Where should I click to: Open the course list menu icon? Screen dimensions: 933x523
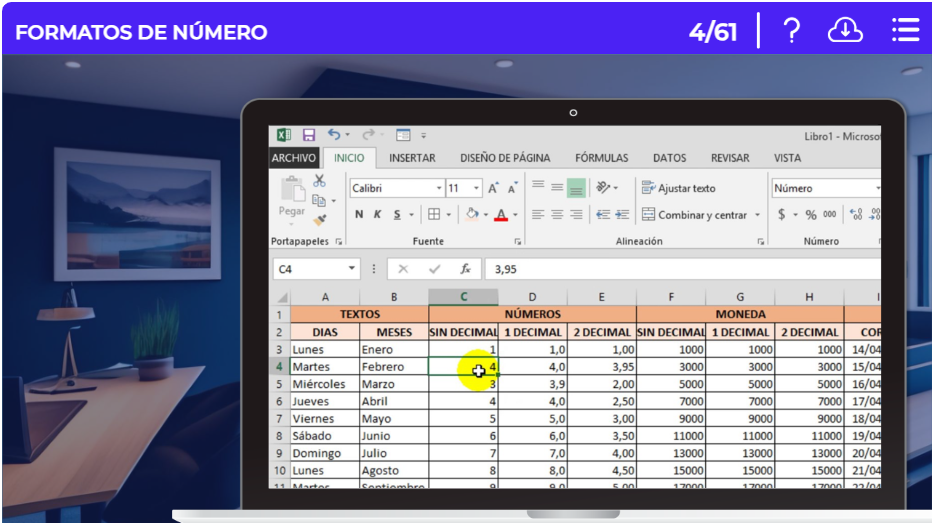click(x=905, y=31)
